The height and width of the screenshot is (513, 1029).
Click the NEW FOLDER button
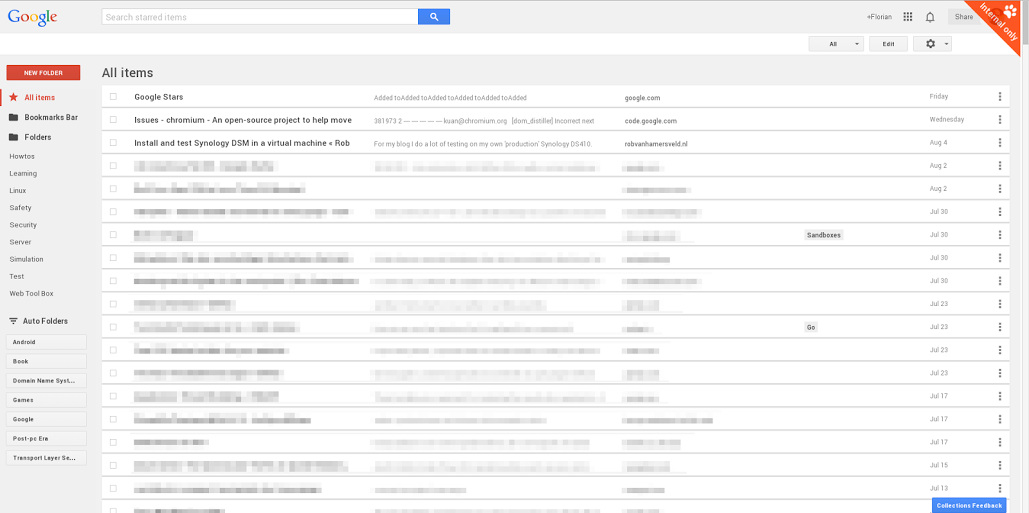click(43, 73)
